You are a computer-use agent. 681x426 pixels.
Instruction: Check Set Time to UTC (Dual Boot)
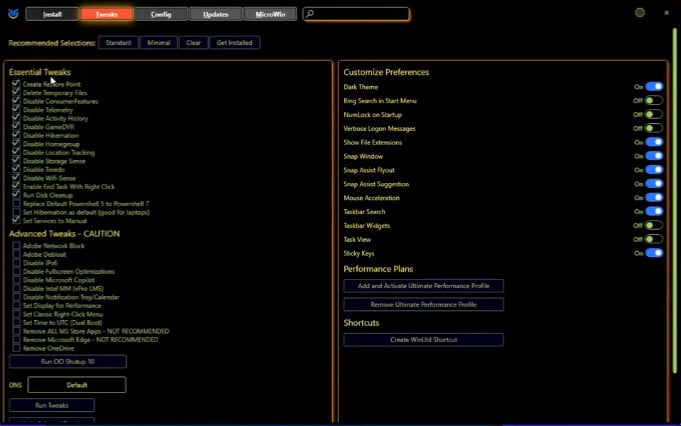click(x=16, y=322)
